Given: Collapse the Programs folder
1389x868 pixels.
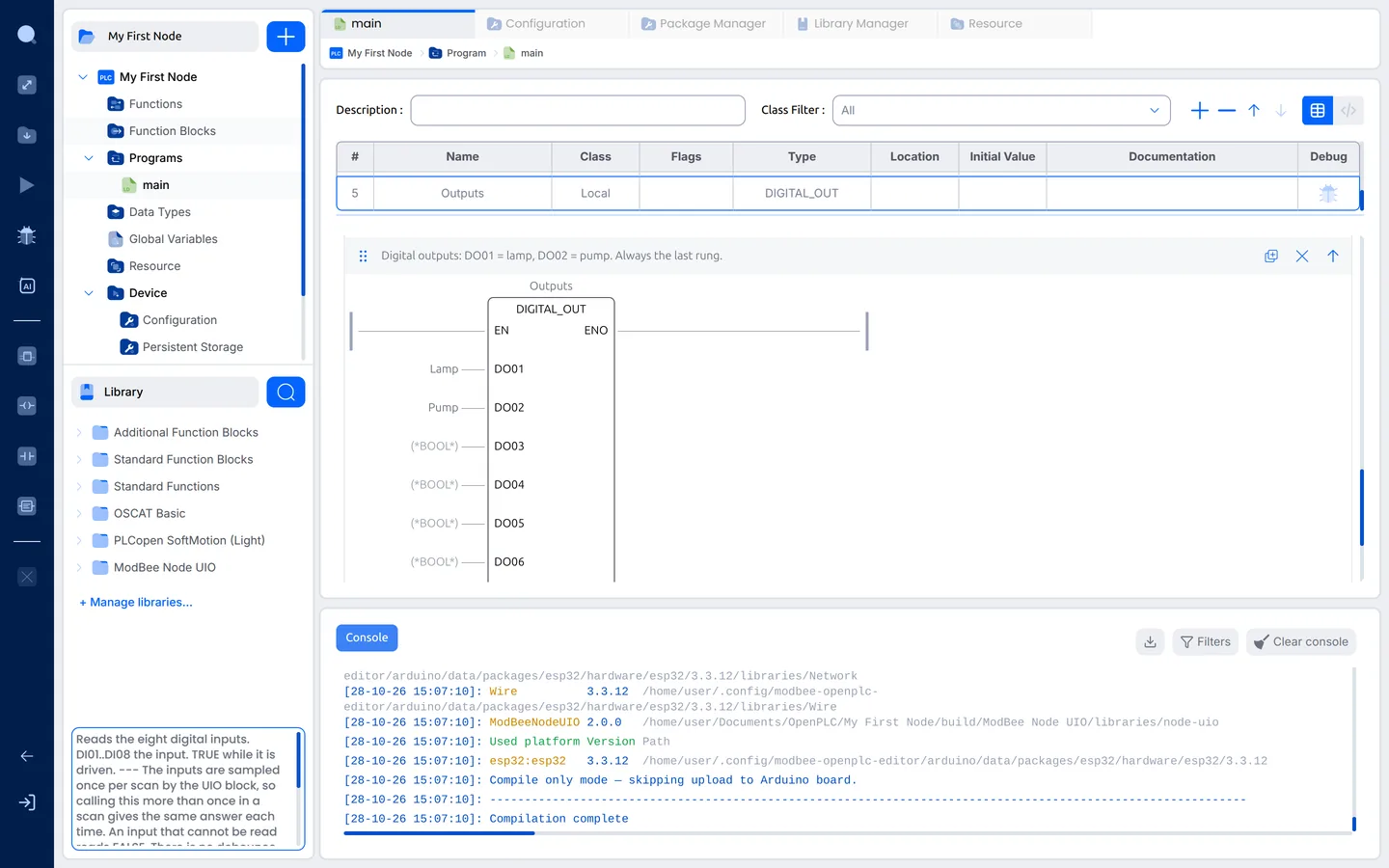Looking at the screenshot, I should pyautogui.click(x=89, y=158).
